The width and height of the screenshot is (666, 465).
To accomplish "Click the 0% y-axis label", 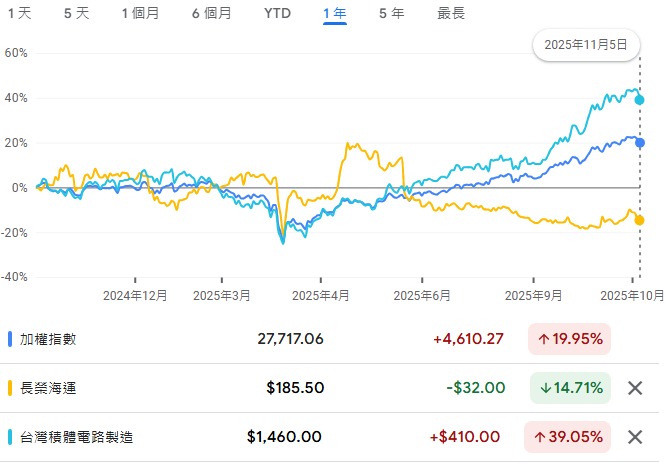I will pyautogui.click(x=20, y=188).
